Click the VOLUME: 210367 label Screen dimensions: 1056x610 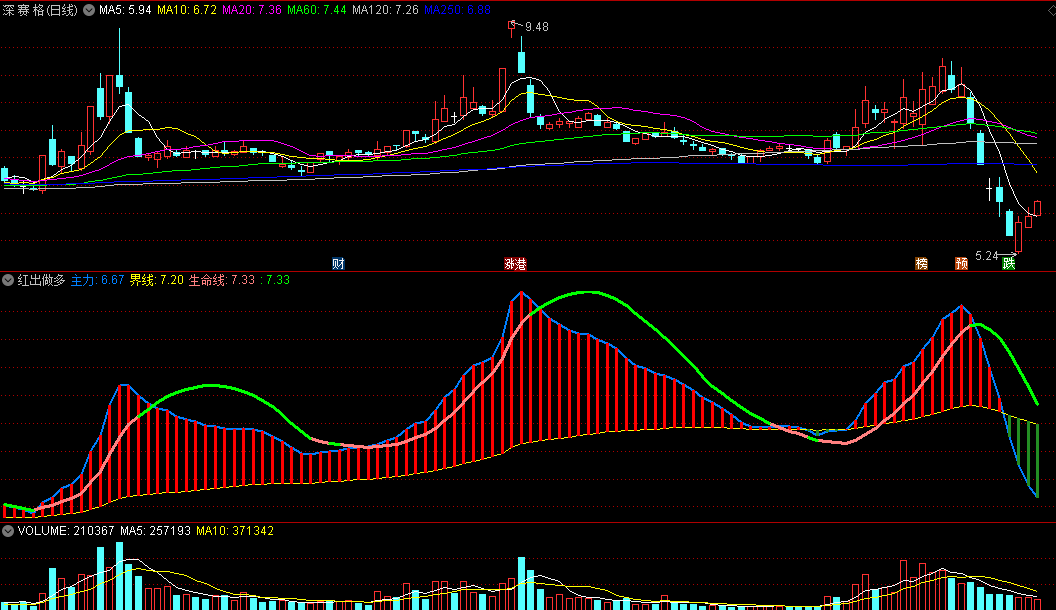click(66, 531)
